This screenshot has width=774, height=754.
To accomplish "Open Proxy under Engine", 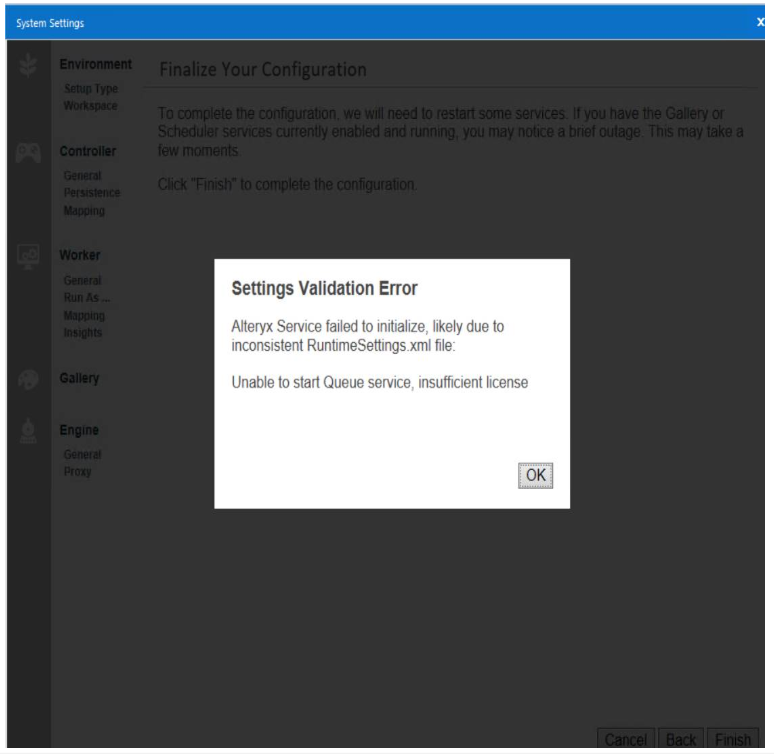I will coord(77,472).
